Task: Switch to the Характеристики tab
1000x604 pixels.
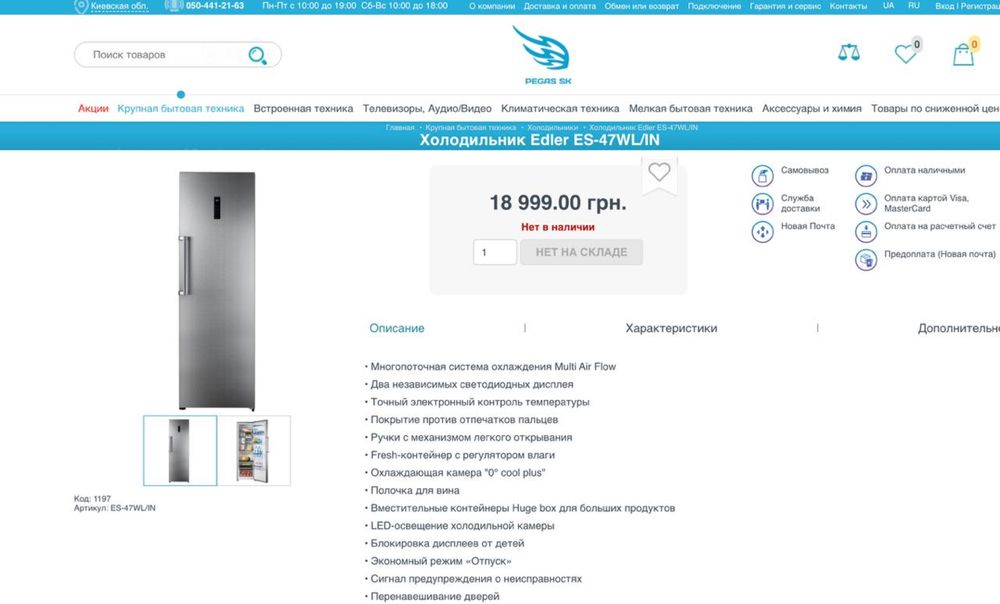Action: tap(671, 328)
